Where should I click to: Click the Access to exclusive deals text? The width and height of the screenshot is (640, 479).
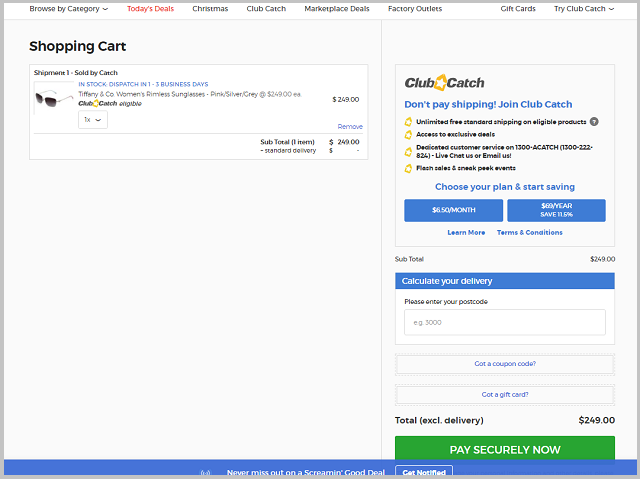click(x=456, y=134)
